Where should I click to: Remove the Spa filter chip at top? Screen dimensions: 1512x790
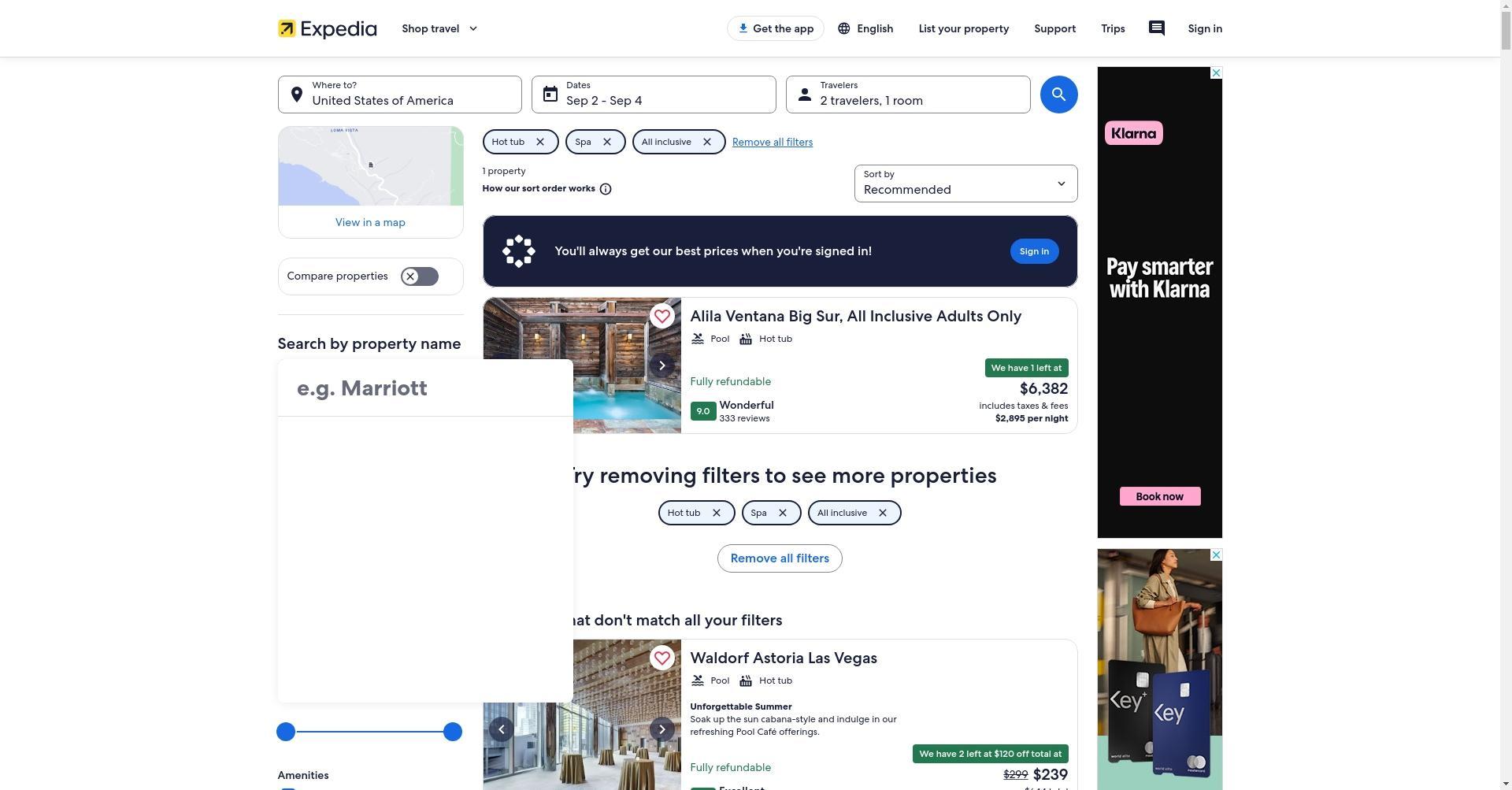(x=607, y=142)
